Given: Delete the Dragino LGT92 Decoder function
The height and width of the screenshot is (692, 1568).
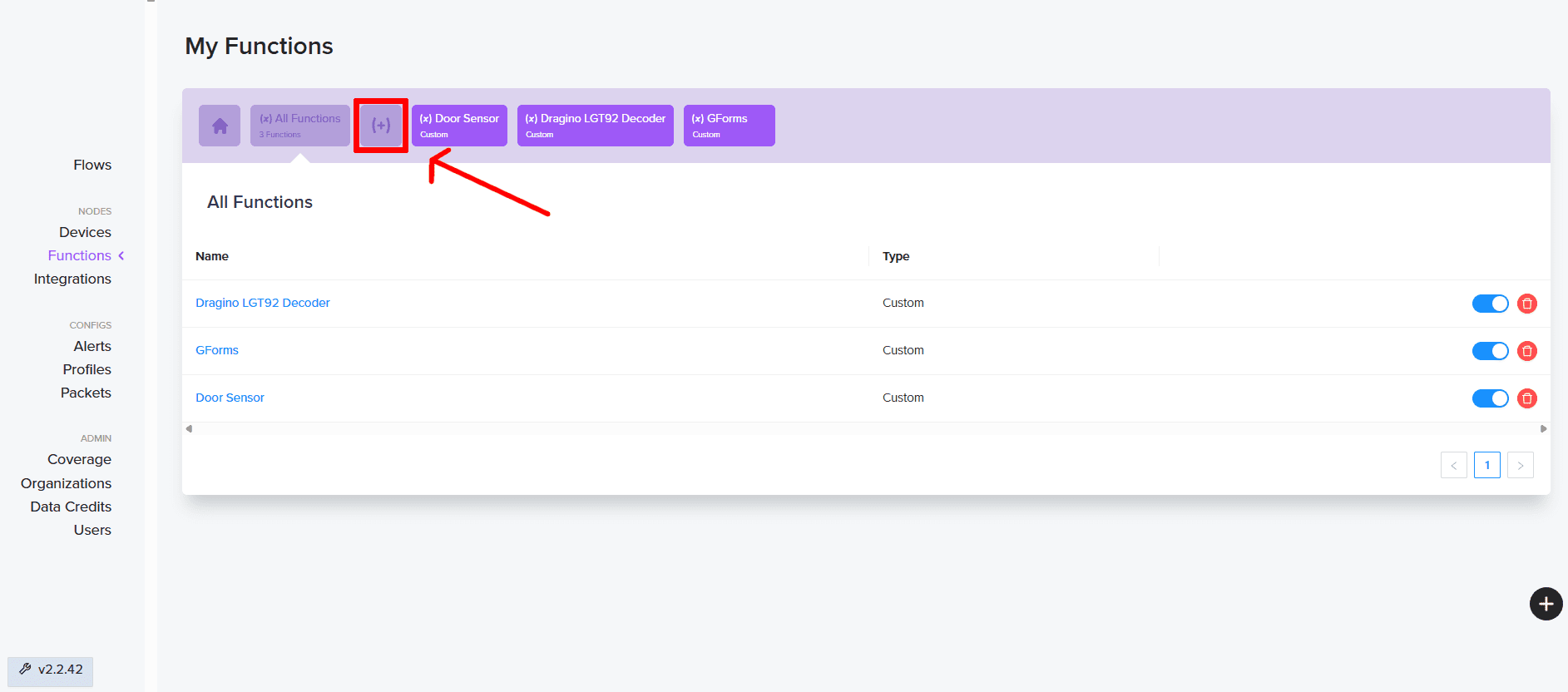Looking at the screenshot, I should click(1527, 304).
